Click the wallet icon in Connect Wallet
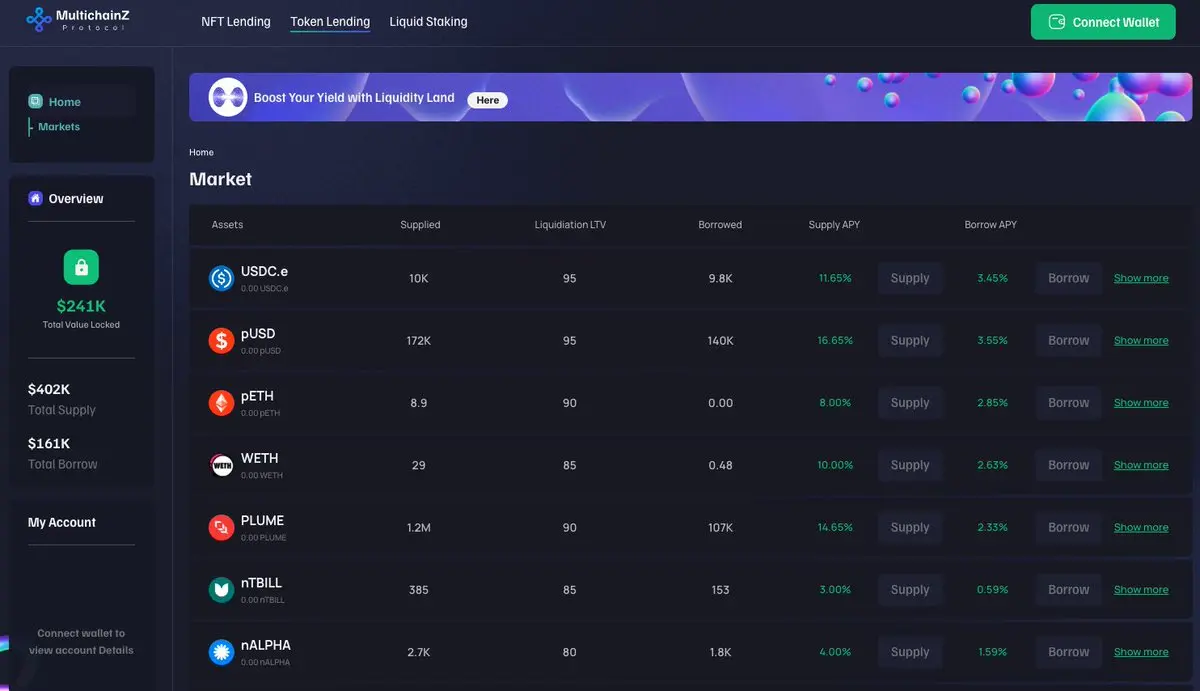1200x691 pixels. (x=1056, y=22)
